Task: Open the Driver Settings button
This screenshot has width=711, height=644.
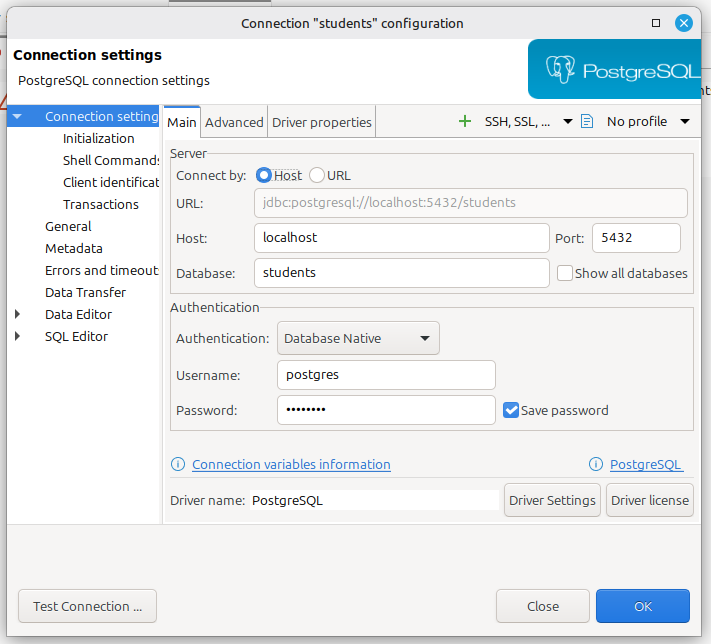Action: [552, 500]
